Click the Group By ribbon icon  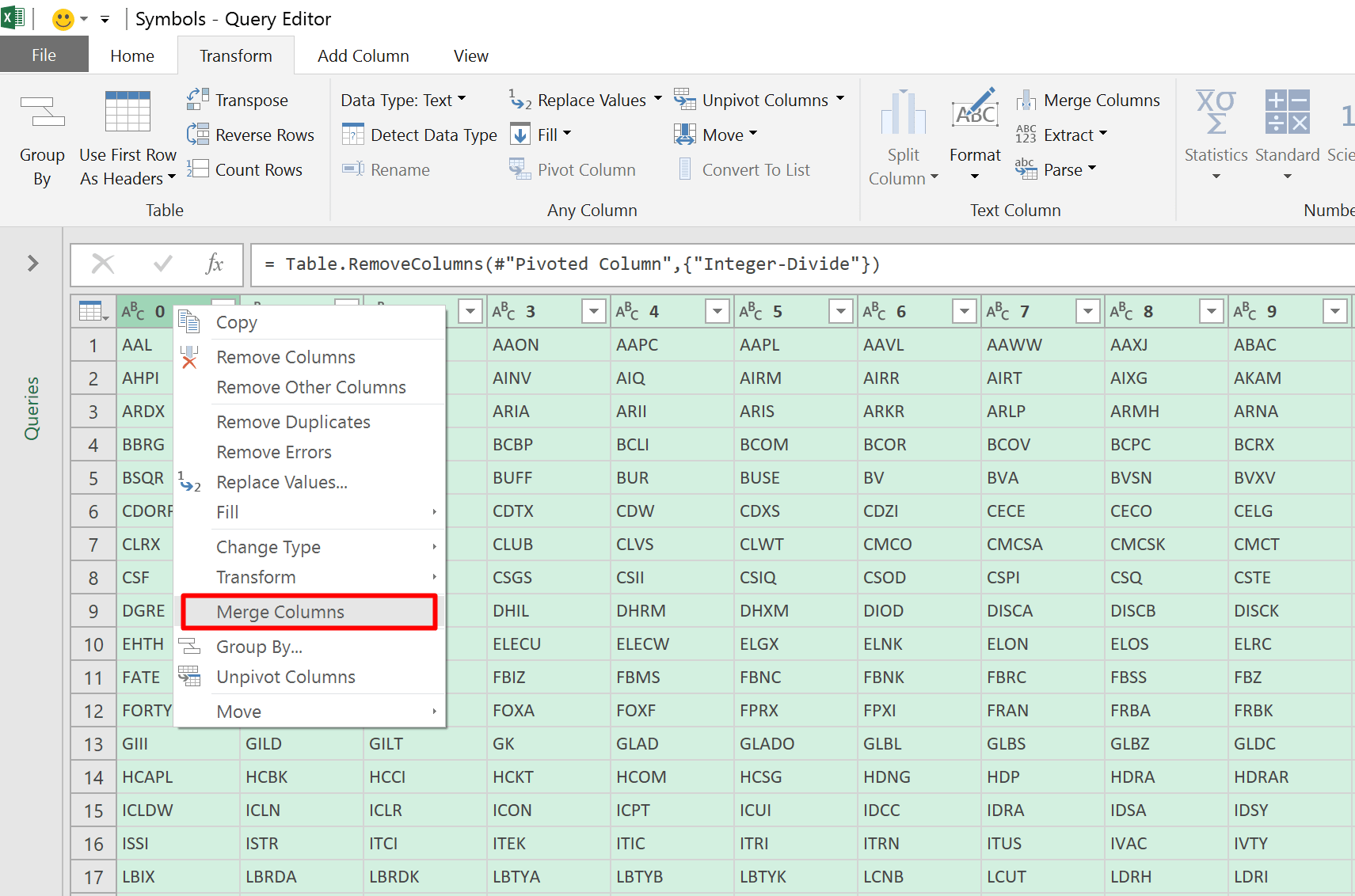click(x=42, y=112)
